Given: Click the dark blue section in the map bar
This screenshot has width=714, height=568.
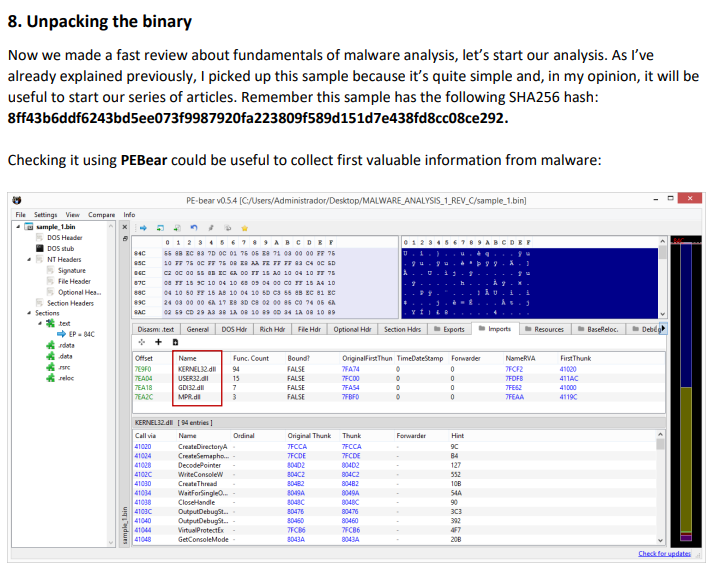Looking at the screenshot, I should (686, 315).
